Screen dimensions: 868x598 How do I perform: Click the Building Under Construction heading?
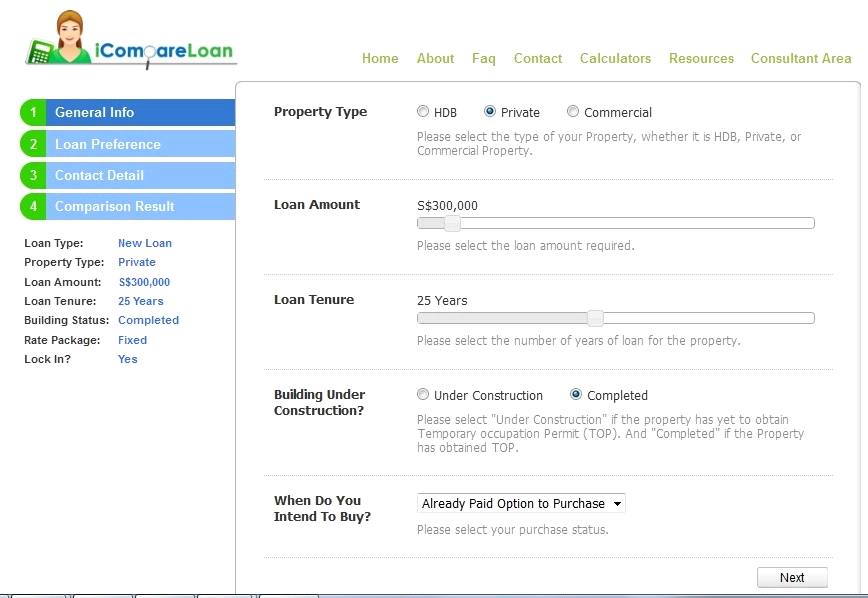click(x=319, y=403)
